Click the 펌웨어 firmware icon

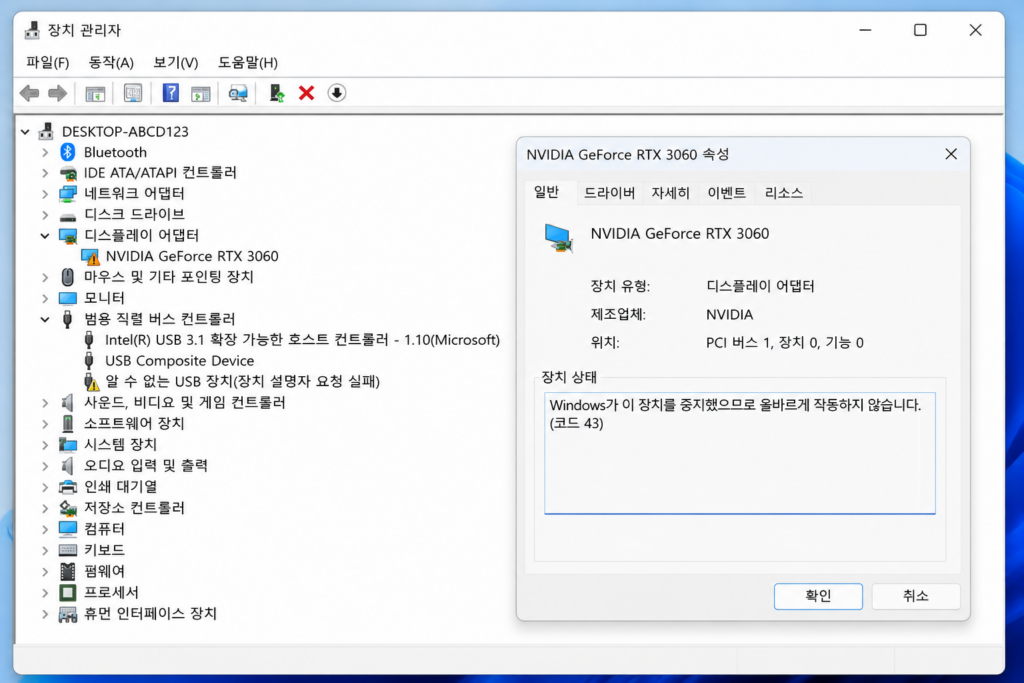[68, 571]
